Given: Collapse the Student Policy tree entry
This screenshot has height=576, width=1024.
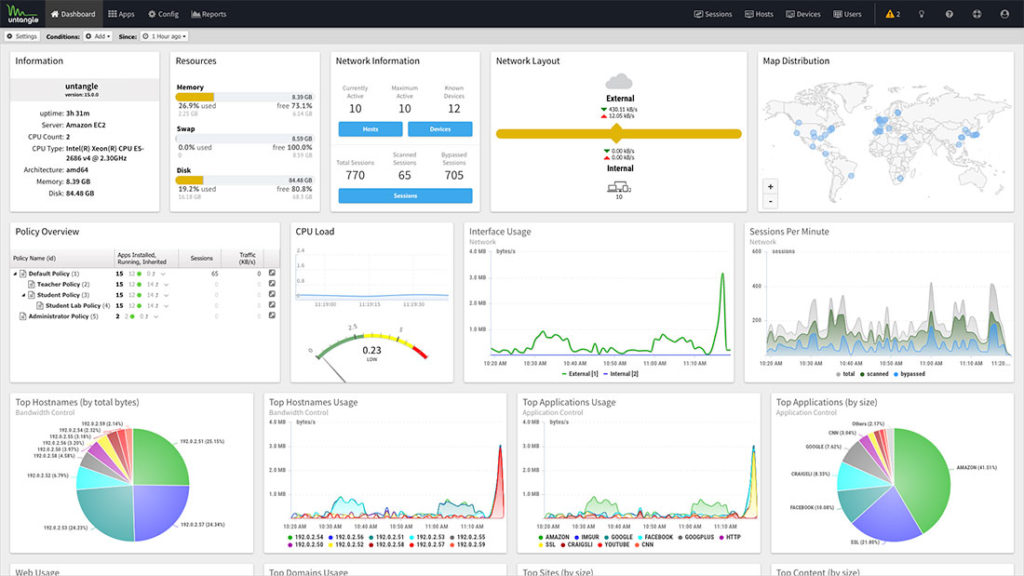Looking at the screenshot, I should pyautogui.click(x=24, y=295).
